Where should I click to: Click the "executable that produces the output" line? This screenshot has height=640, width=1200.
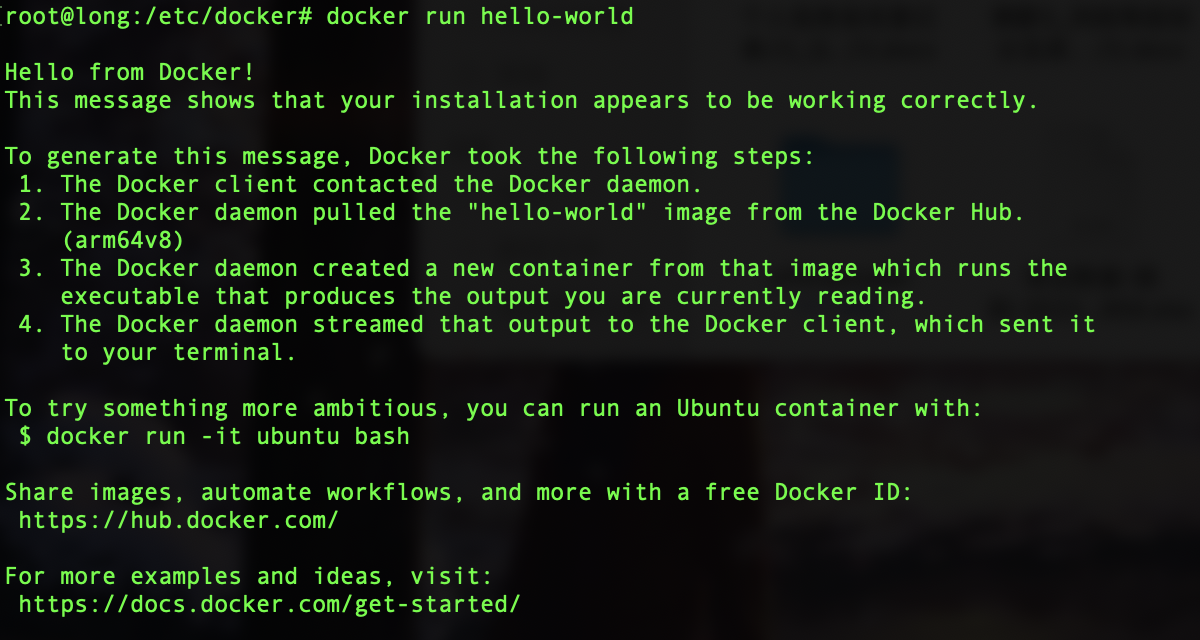click(494, 296)
